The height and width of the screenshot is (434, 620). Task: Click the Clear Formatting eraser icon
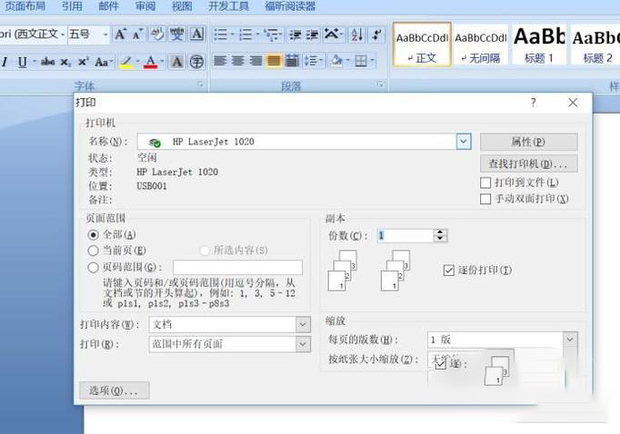158,35
